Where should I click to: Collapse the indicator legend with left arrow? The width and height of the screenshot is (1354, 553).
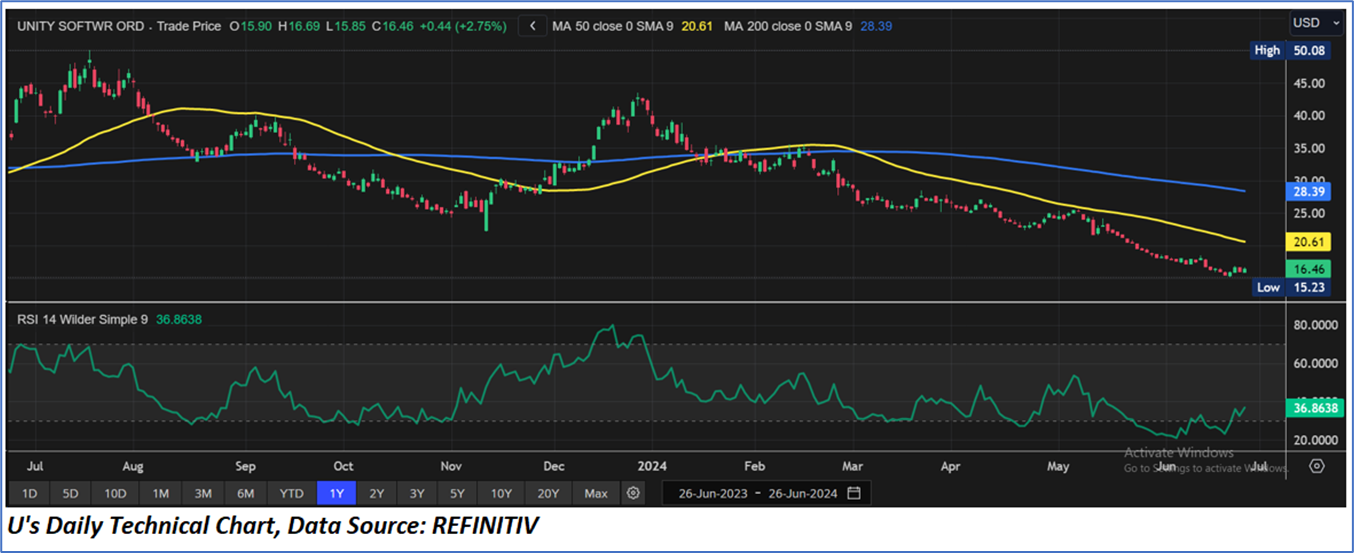tap(533, 26)
